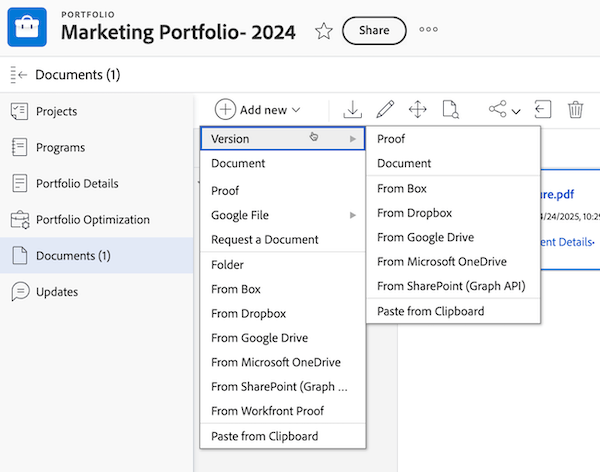Viewport: 600px width, 472px height.
Task: Select Proof in the Version submenu
Action: [x=391, y=139]
